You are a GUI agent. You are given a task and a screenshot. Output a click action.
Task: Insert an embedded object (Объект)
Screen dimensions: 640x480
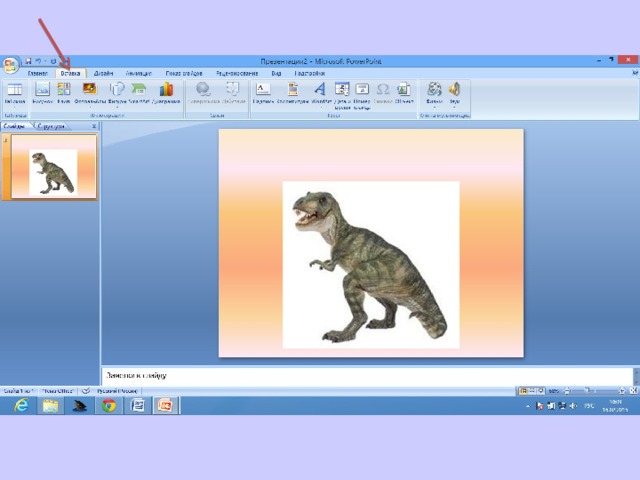tap(404, 93)
